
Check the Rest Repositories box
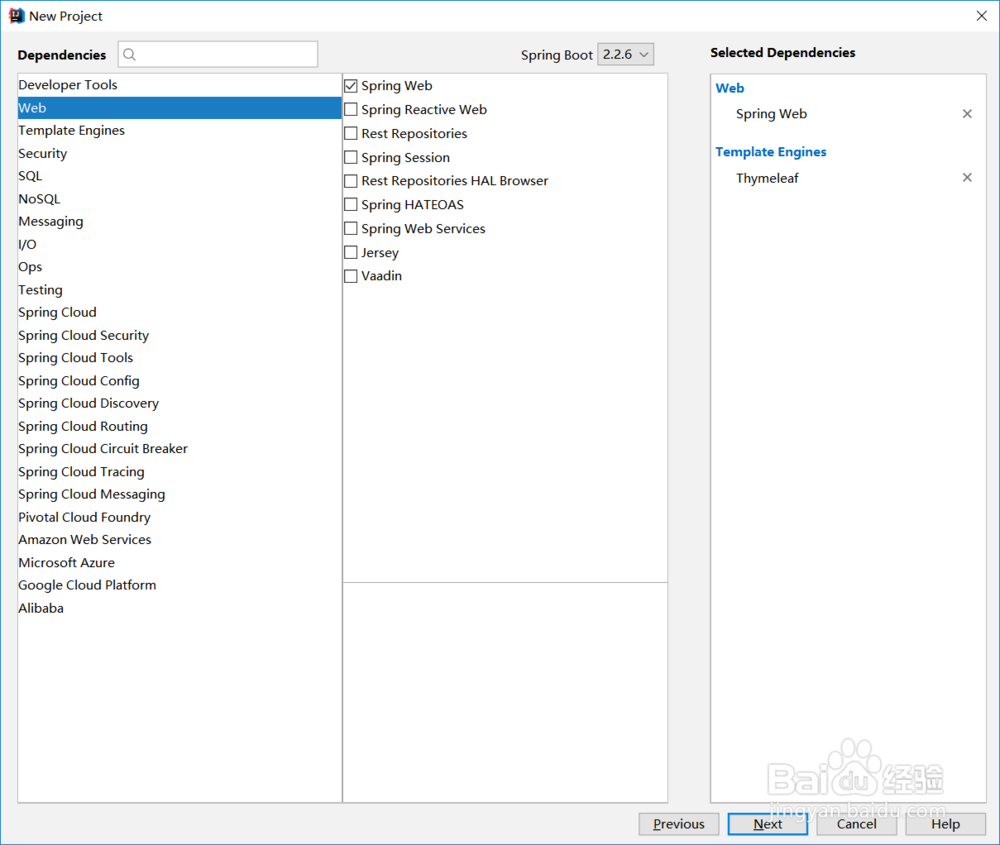pyautogui.click(x=351, y=134)
